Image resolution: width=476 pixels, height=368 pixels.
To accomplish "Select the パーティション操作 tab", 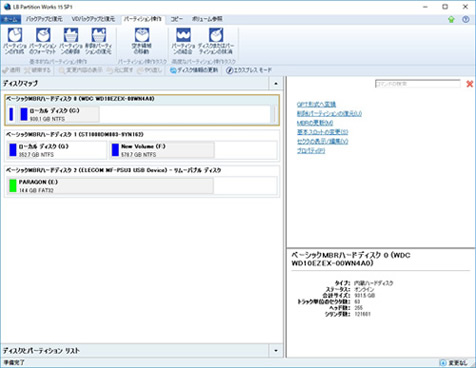I will click(143, 19).
